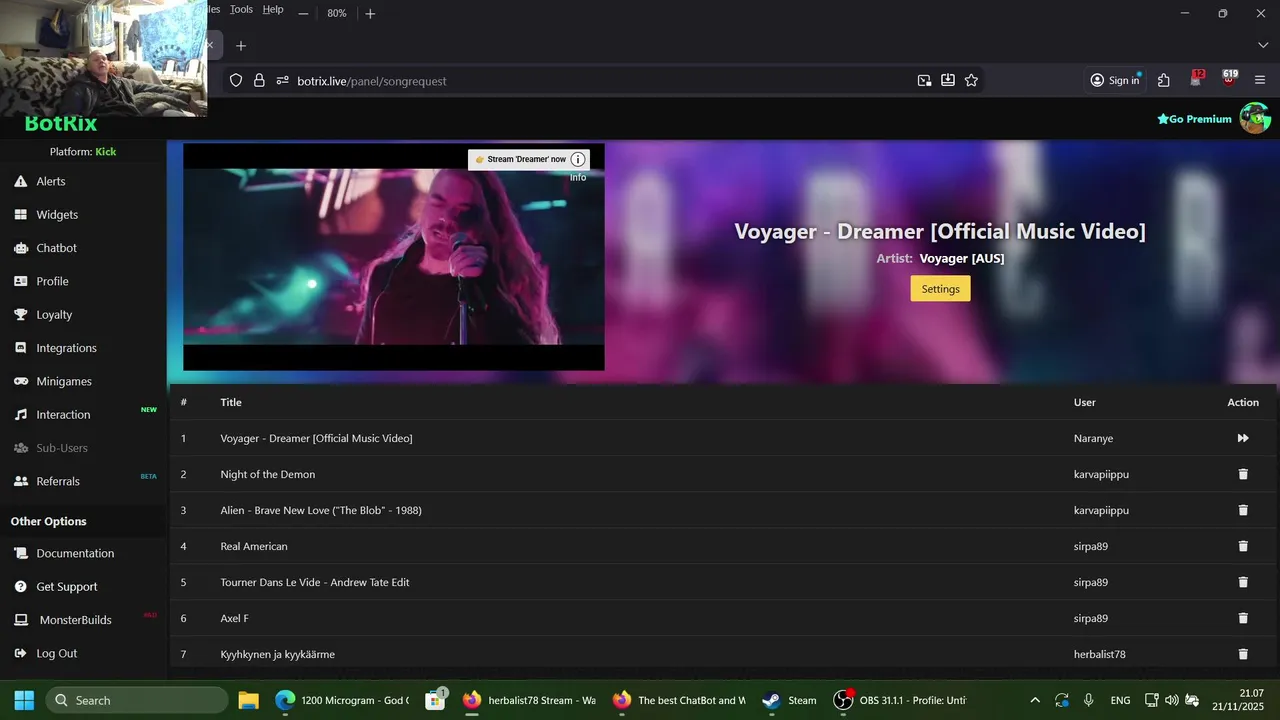
Task: Click Go Premium
Action: click(1194, 119)
